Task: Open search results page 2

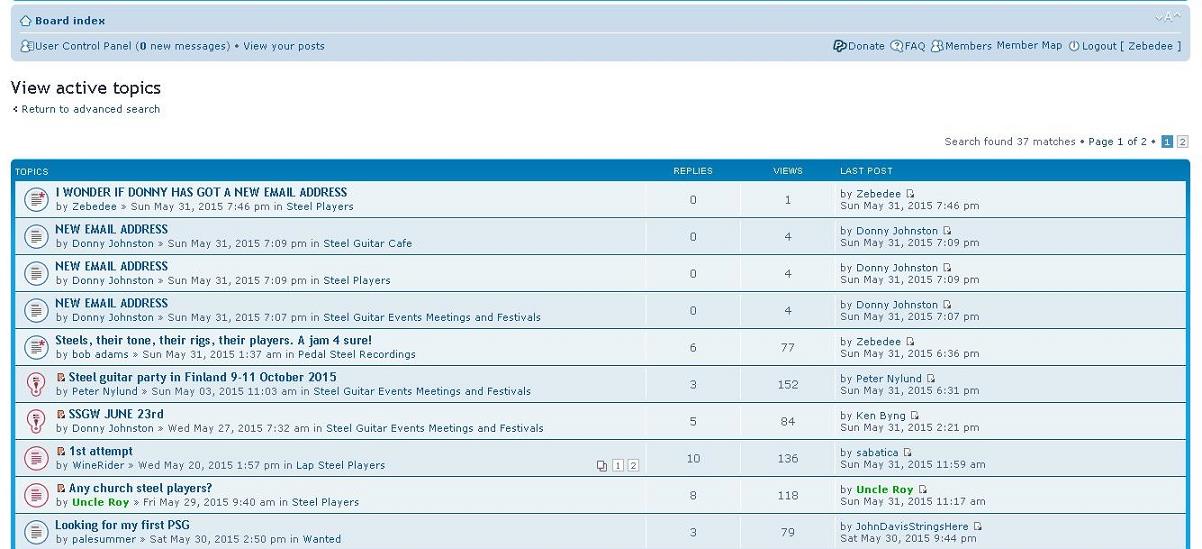Action: pyautogui.click(x=1182, y=142)
